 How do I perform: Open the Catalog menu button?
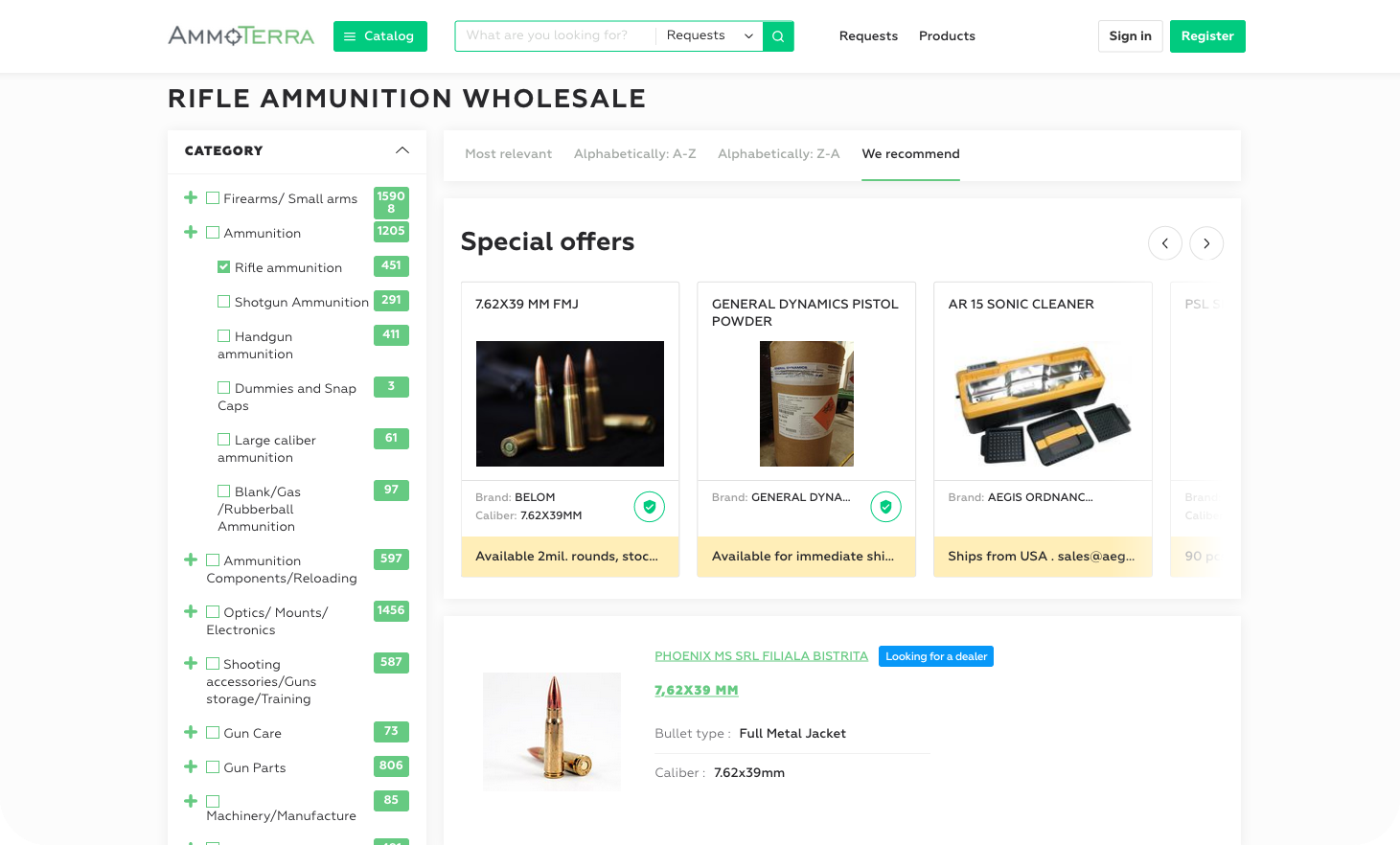click(x=380, y=36)
